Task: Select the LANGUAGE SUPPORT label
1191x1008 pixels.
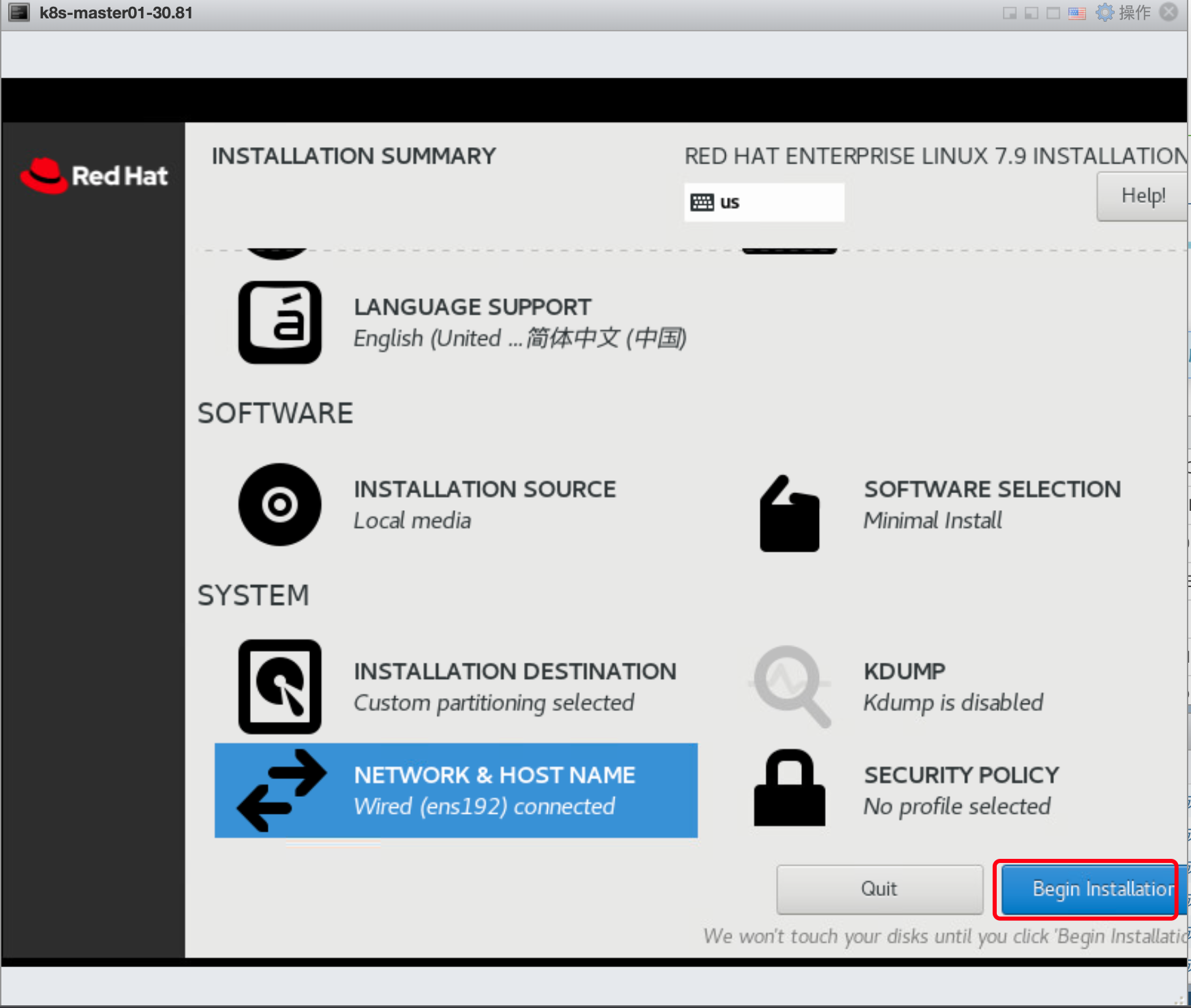Action: tap(472, 307)
